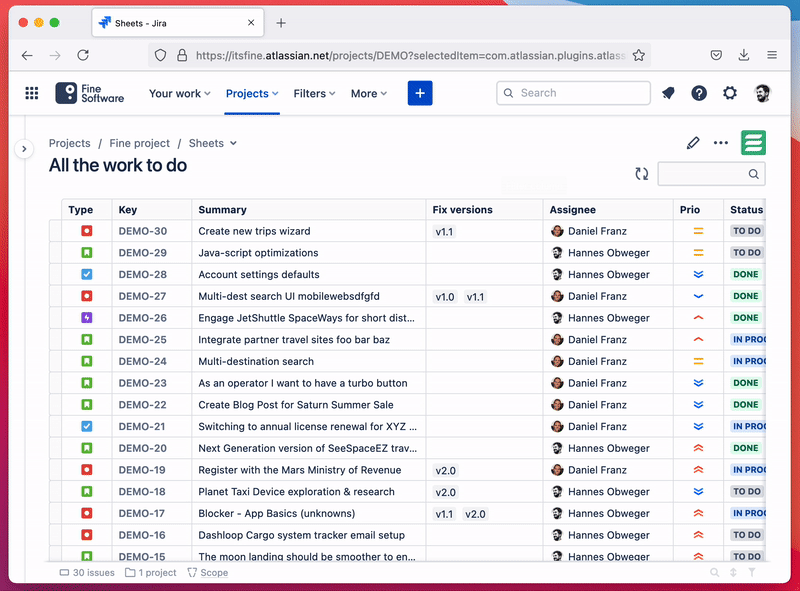Viewport: 800px width, 591px height.
Task: Open Jira settings gear icon
Action: 730,93
